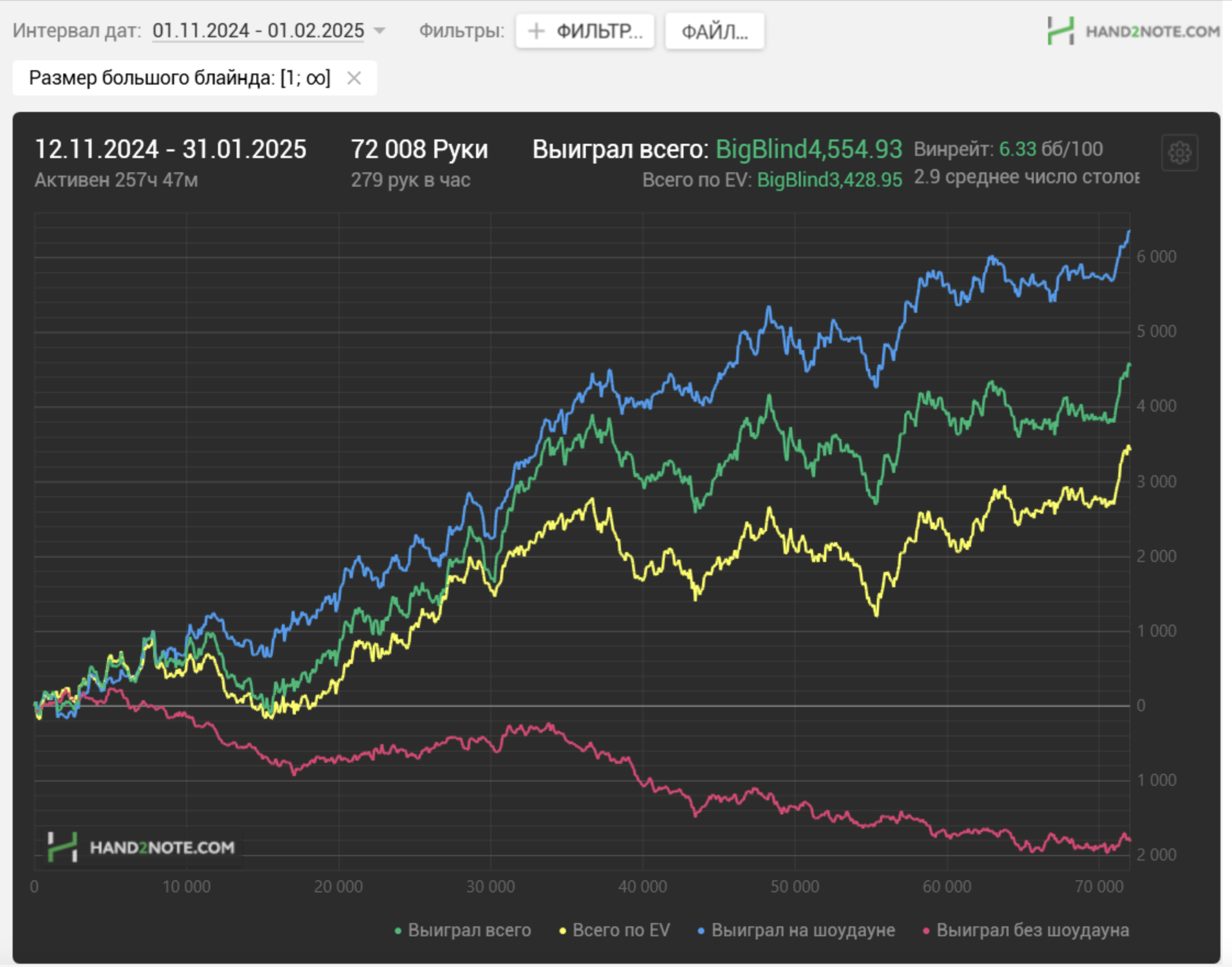Image resolution: width=1232 pixels, height=967 pixels.
Task: Click the date range 01.11.2024 - 01.02.2025
Action: (x=258, y=31)
